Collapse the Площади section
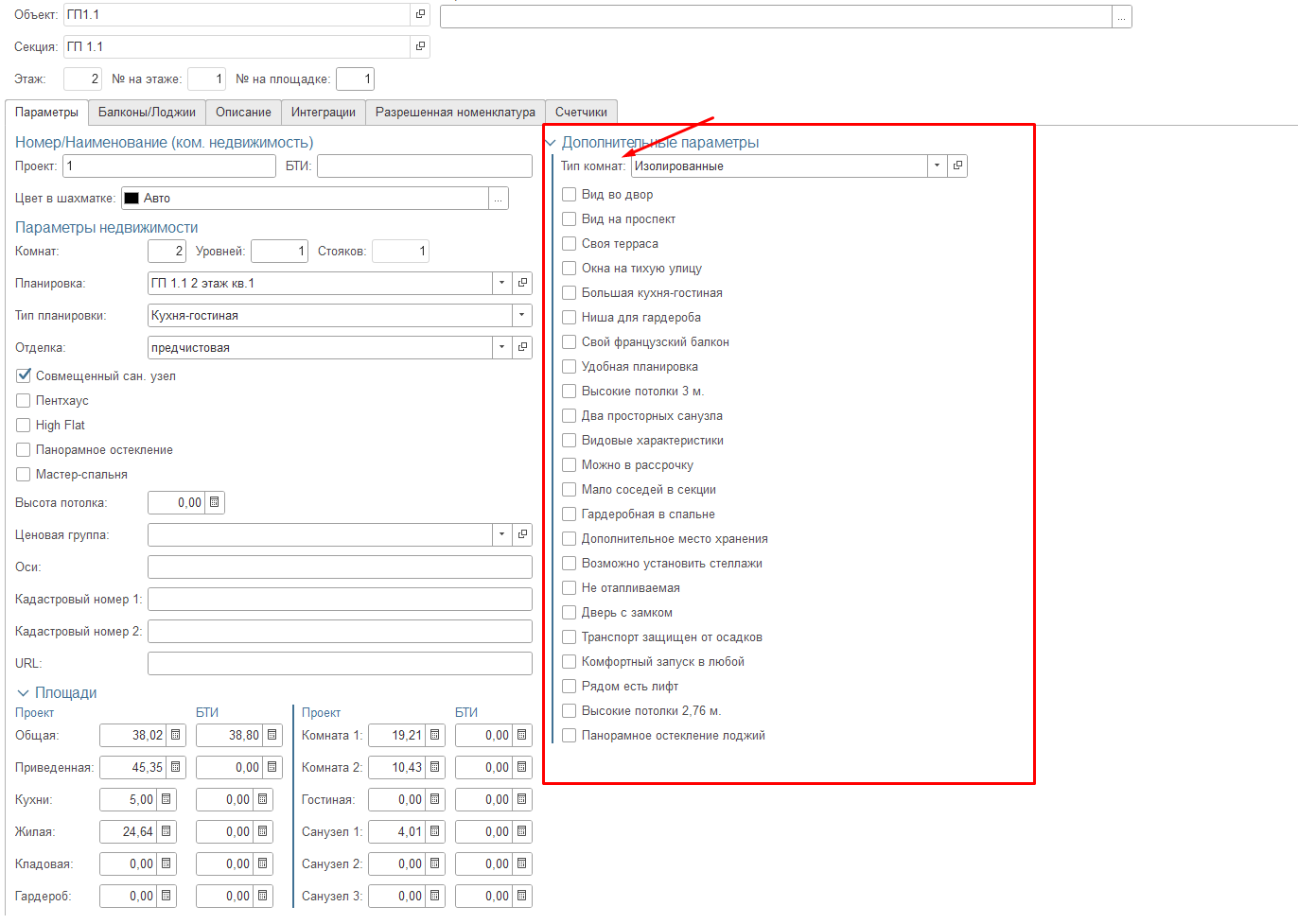1298x924 pixels. (x=23, y=693)
